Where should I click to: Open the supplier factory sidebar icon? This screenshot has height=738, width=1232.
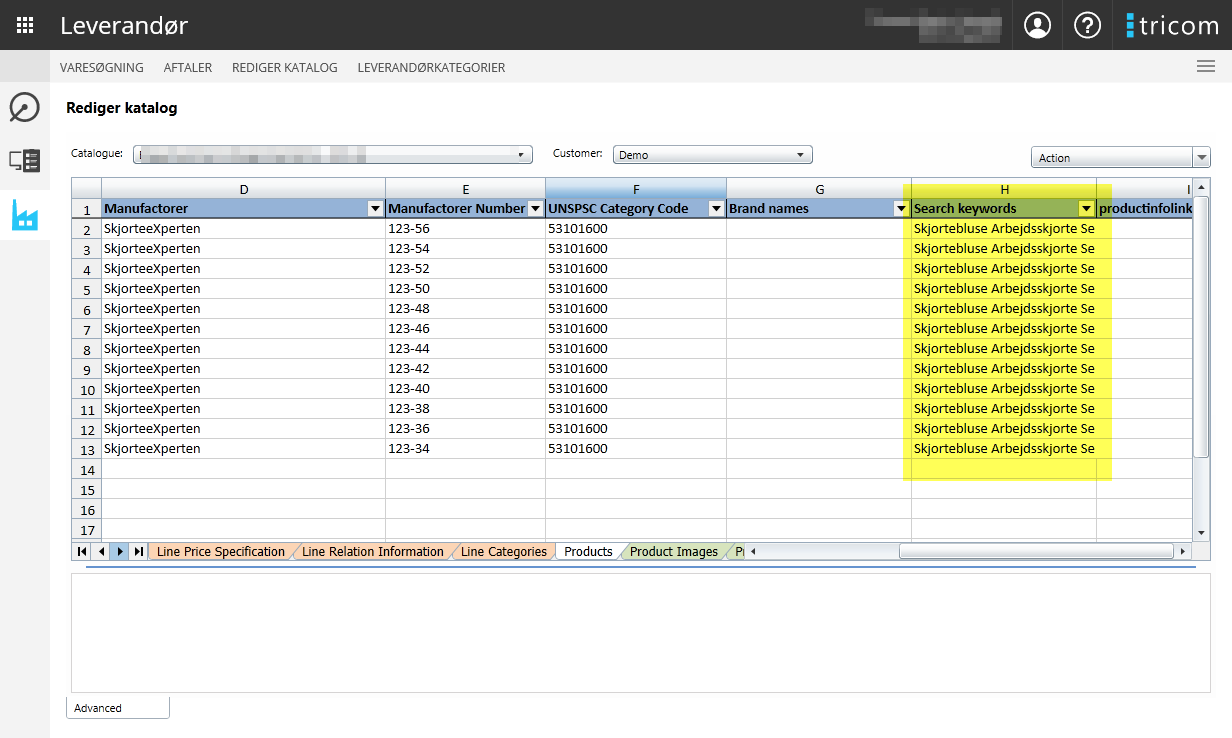click(x=24, y=215)
